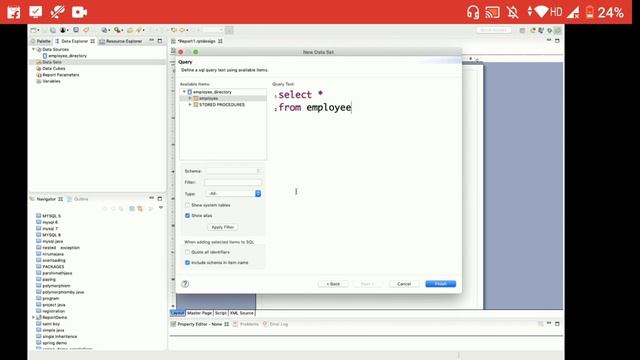
Task: Click the Android headphones status icon
Action: pyautogui.click(x=473, y=12)
